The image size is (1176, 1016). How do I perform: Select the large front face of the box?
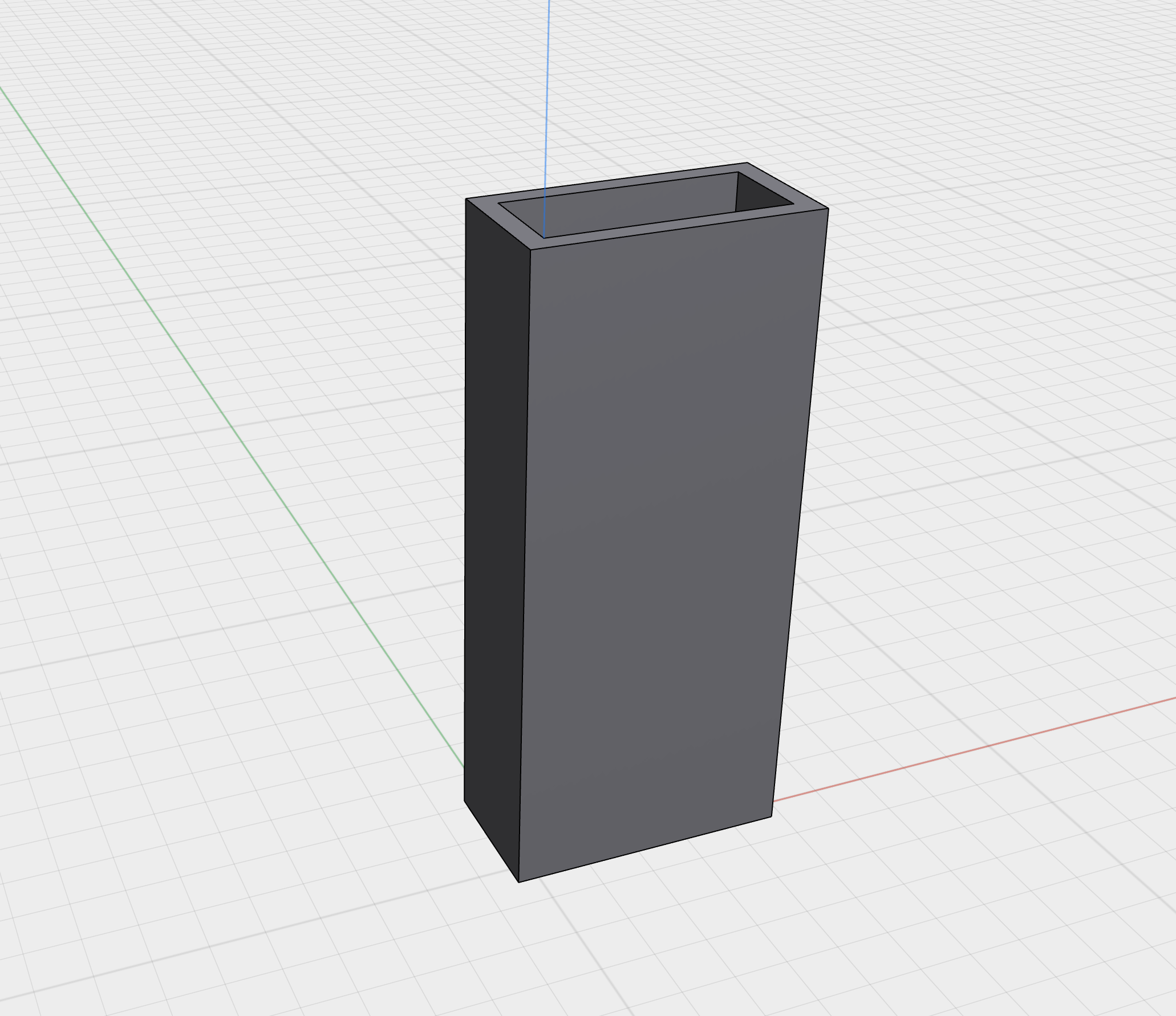[667, 536]
